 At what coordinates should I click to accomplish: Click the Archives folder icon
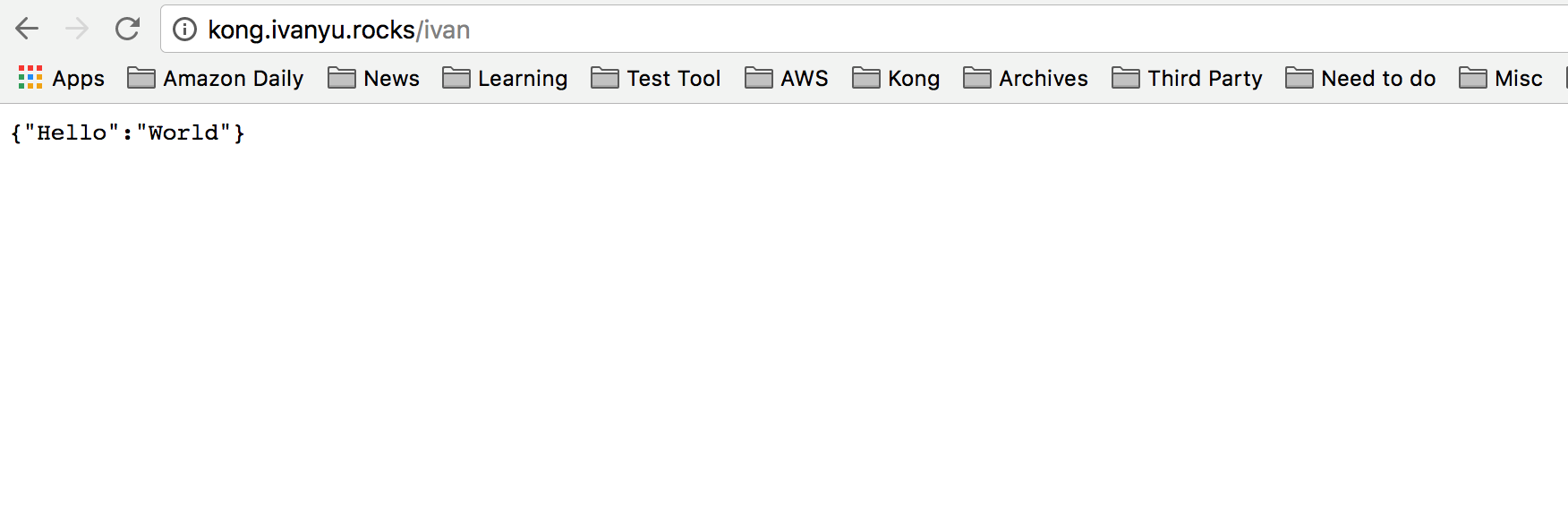pyautogui.click(x=976, y=78)
